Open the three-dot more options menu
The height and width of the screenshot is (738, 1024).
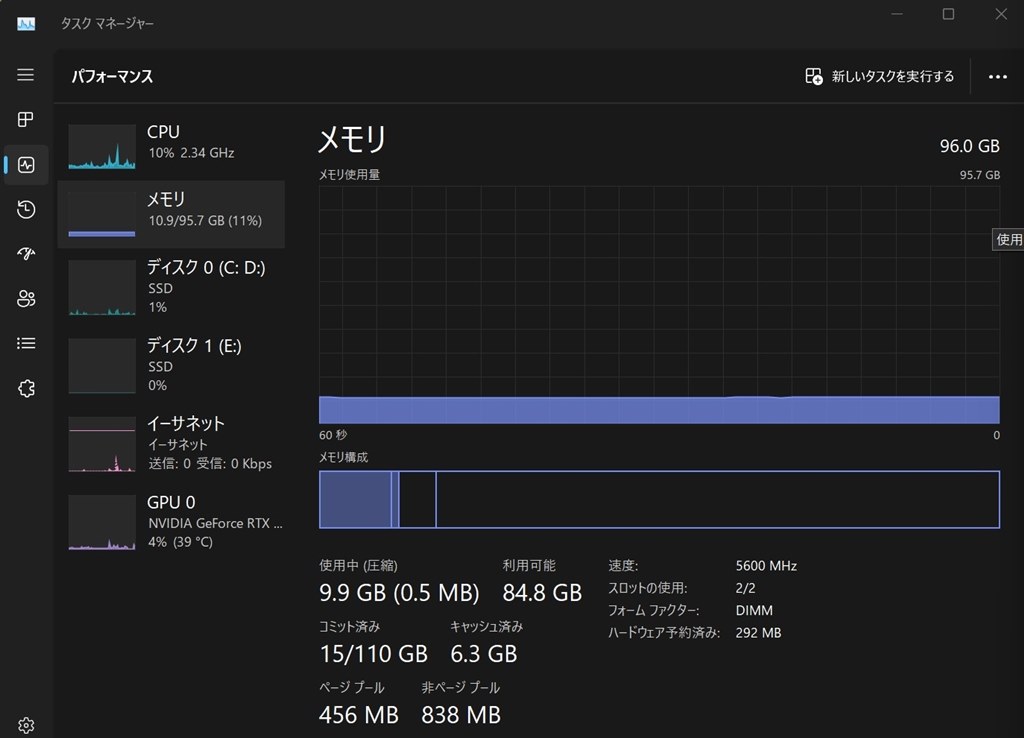(997, 76)
